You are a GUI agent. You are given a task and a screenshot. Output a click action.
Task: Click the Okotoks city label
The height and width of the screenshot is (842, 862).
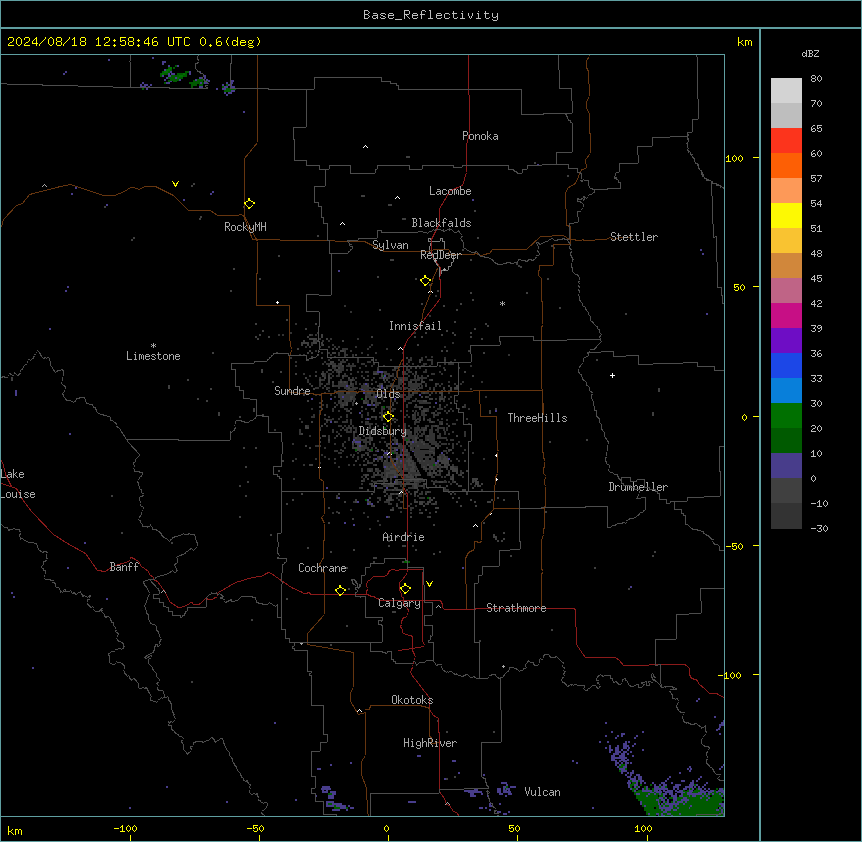pyautogui.click(x=412, y=700)
